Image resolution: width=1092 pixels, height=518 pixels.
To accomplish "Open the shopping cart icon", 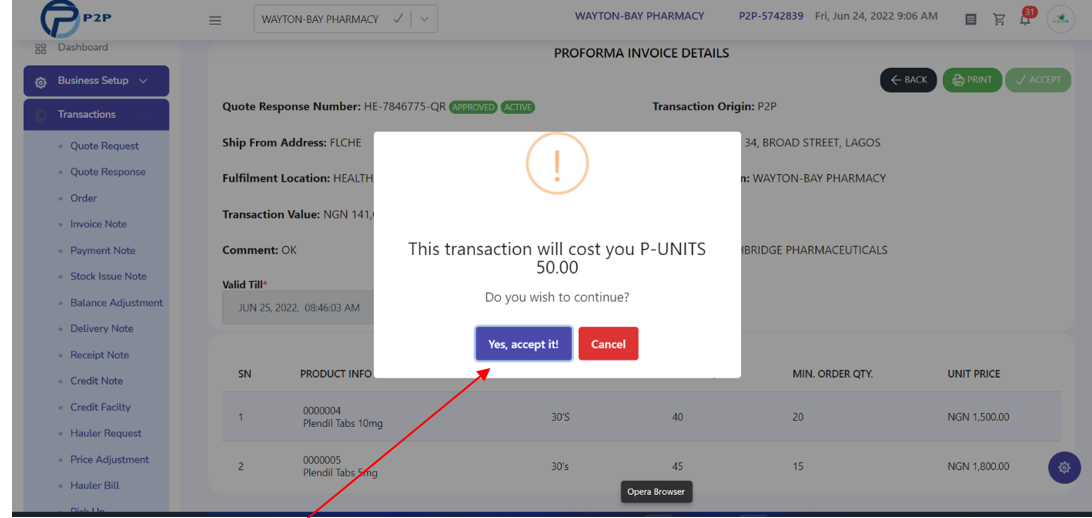I will click(x=999, y=19).
